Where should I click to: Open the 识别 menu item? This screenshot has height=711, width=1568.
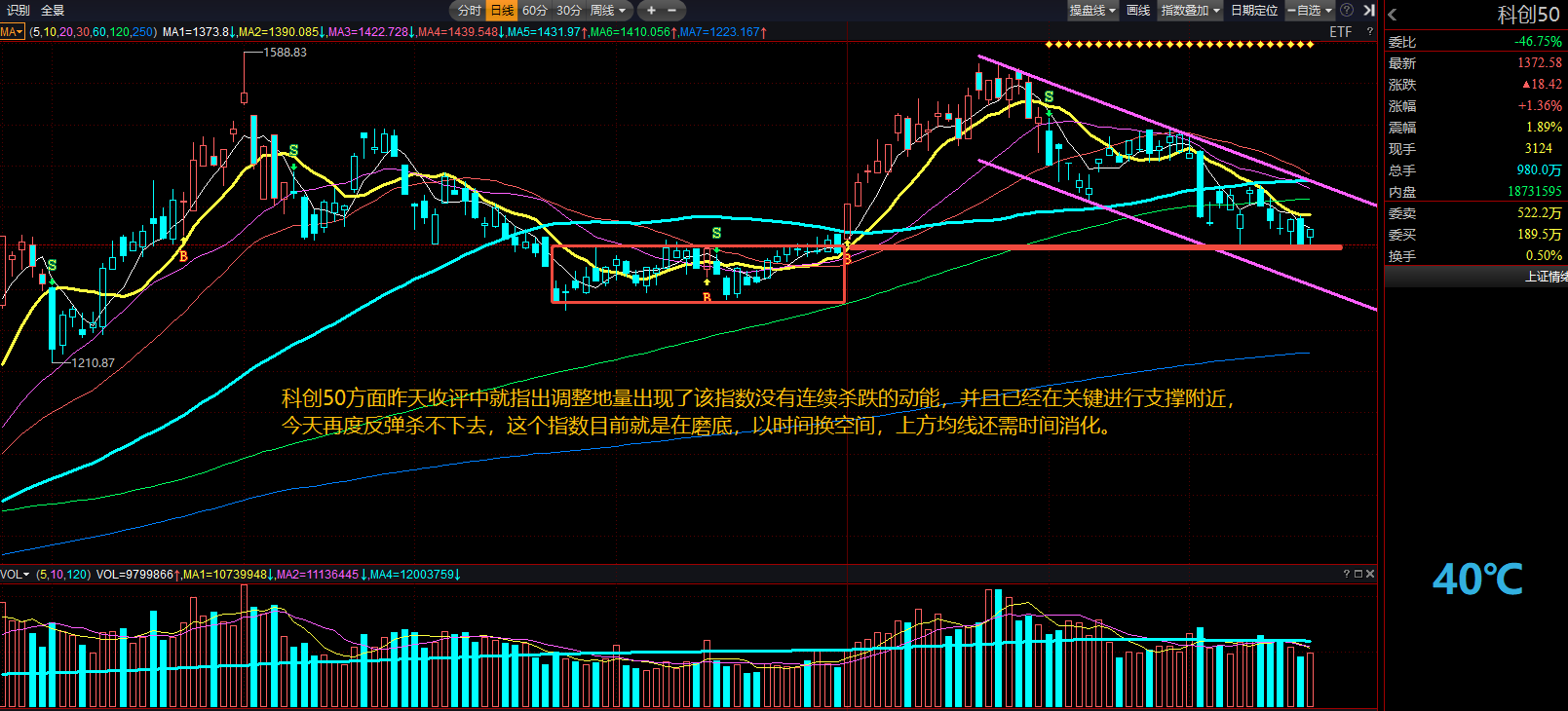(19, 11)
